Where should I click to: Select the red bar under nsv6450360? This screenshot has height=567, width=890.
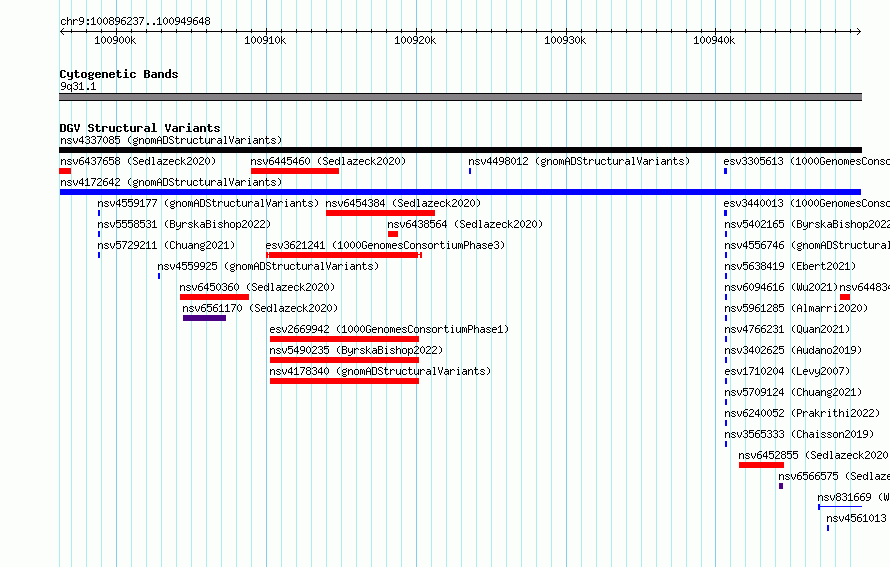click(215, 297)
